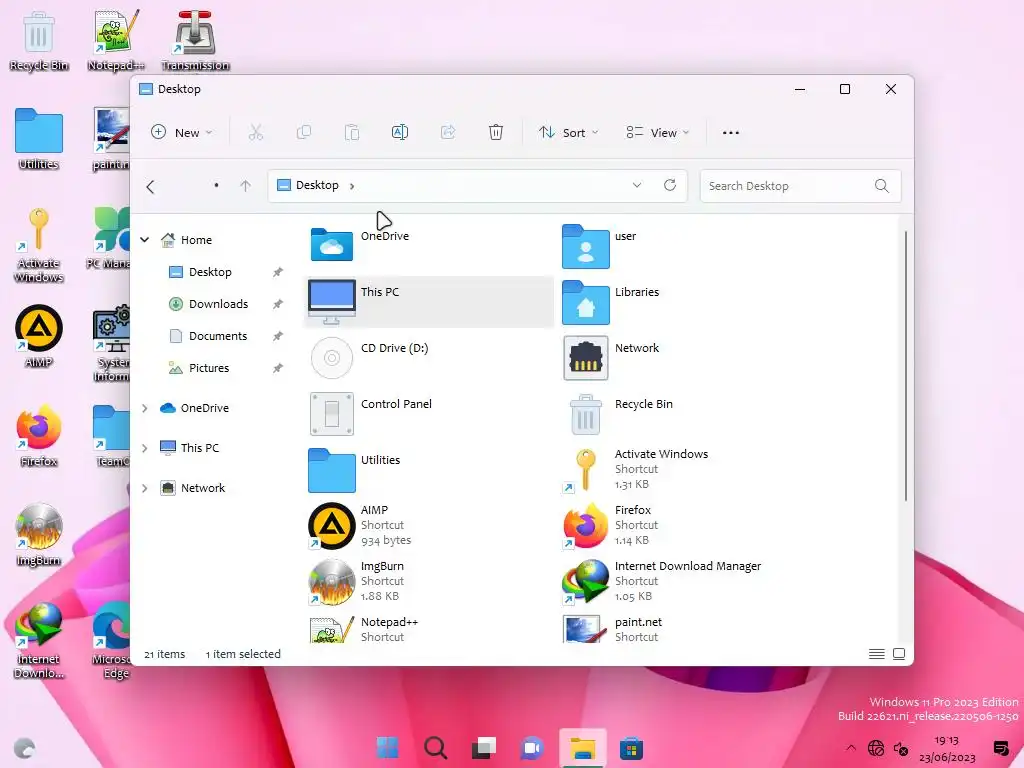Click Desktop breadcrumb in address bar
The height and width of the screenshot is (768, 1024).
pyautogui.click(x=317, y=185)
